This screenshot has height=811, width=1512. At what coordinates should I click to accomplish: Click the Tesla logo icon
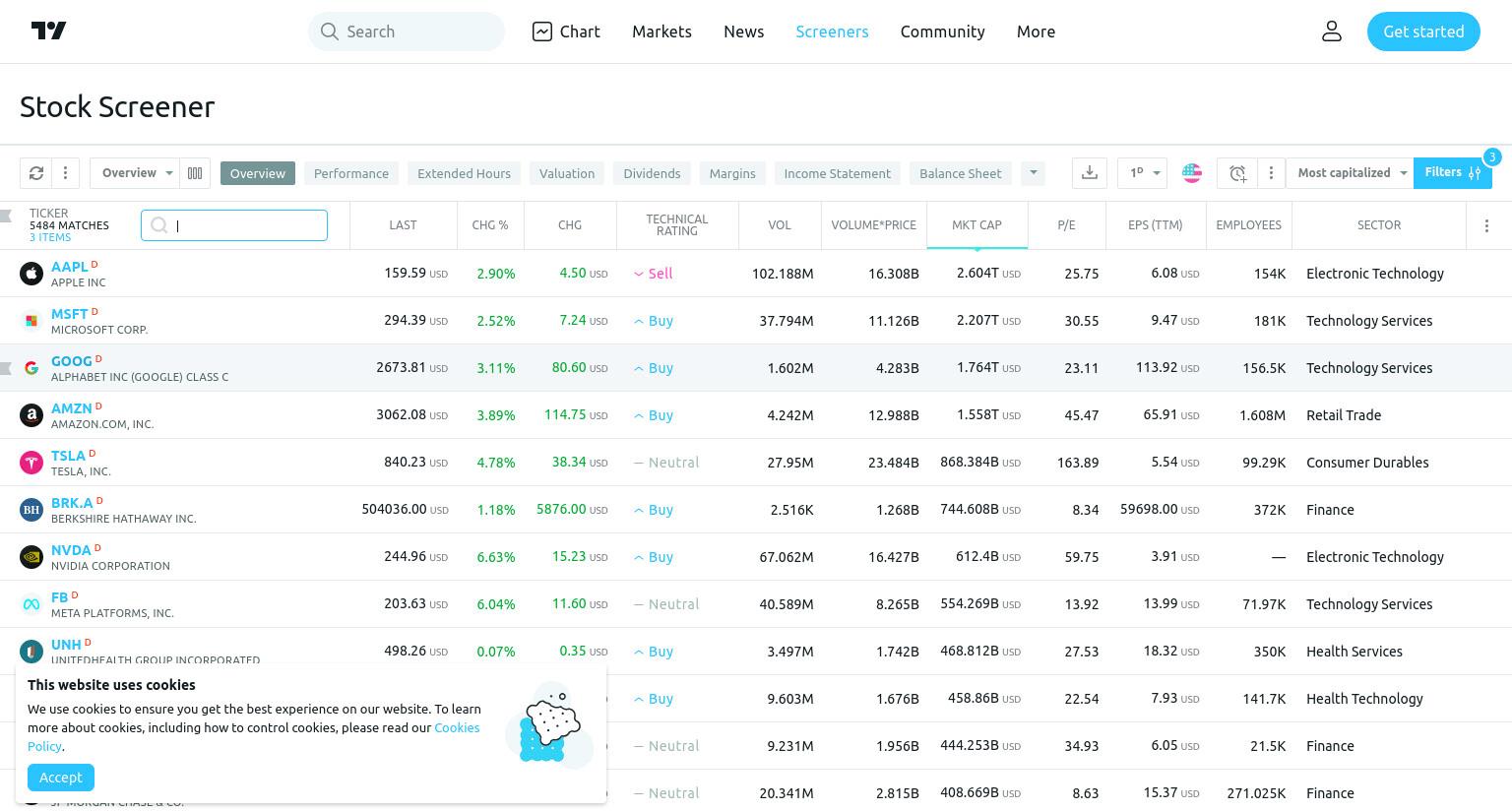(31, 463)
